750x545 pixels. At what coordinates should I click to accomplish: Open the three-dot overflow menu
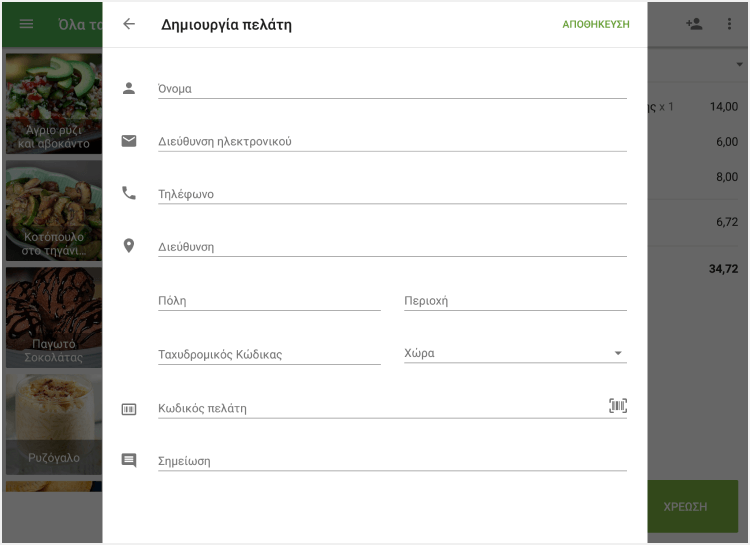729,24
